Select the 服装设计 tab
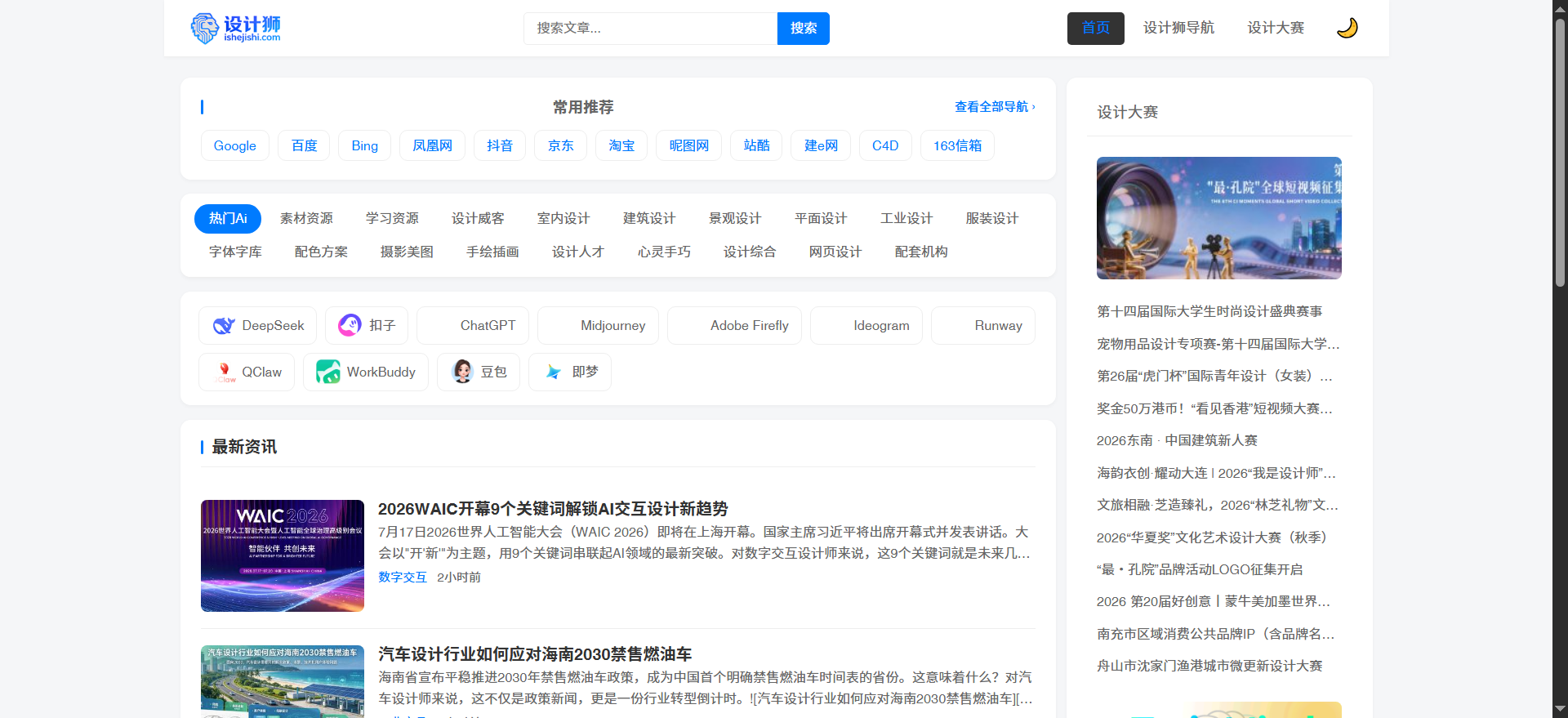Viewport: 1568px width, 718px height. coord(992,218)
